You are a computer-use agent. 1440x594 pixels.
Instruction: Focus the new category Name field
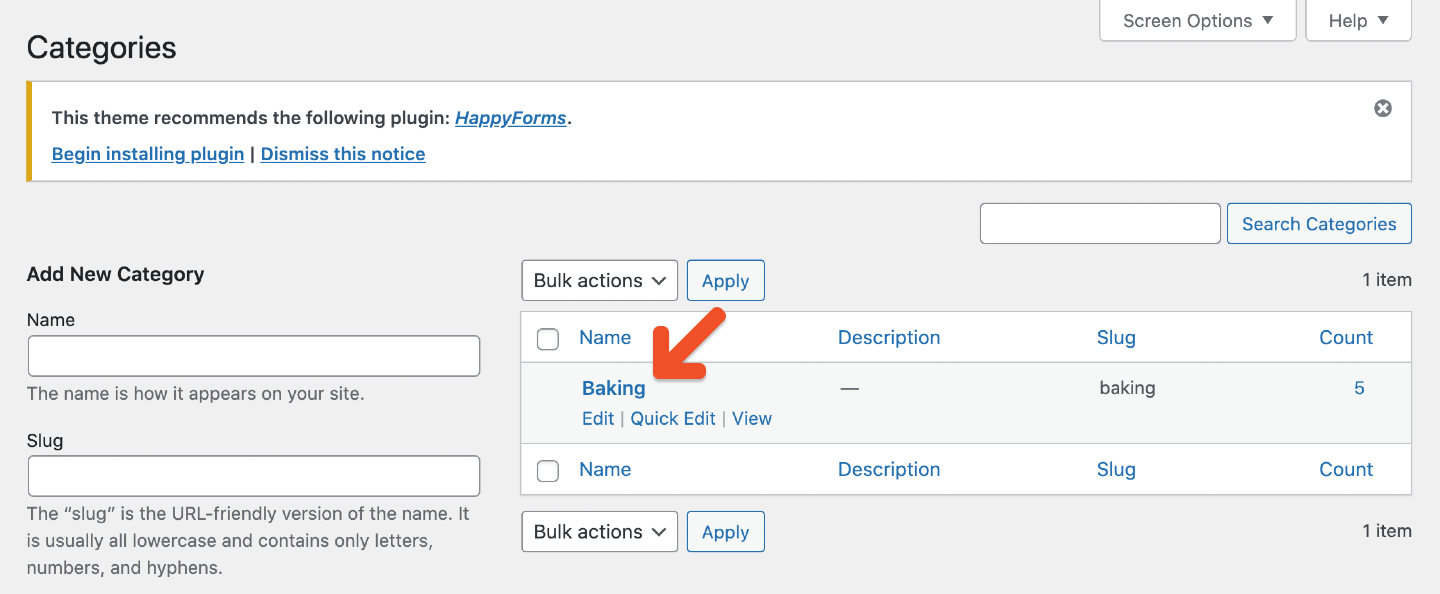(254, 356)
